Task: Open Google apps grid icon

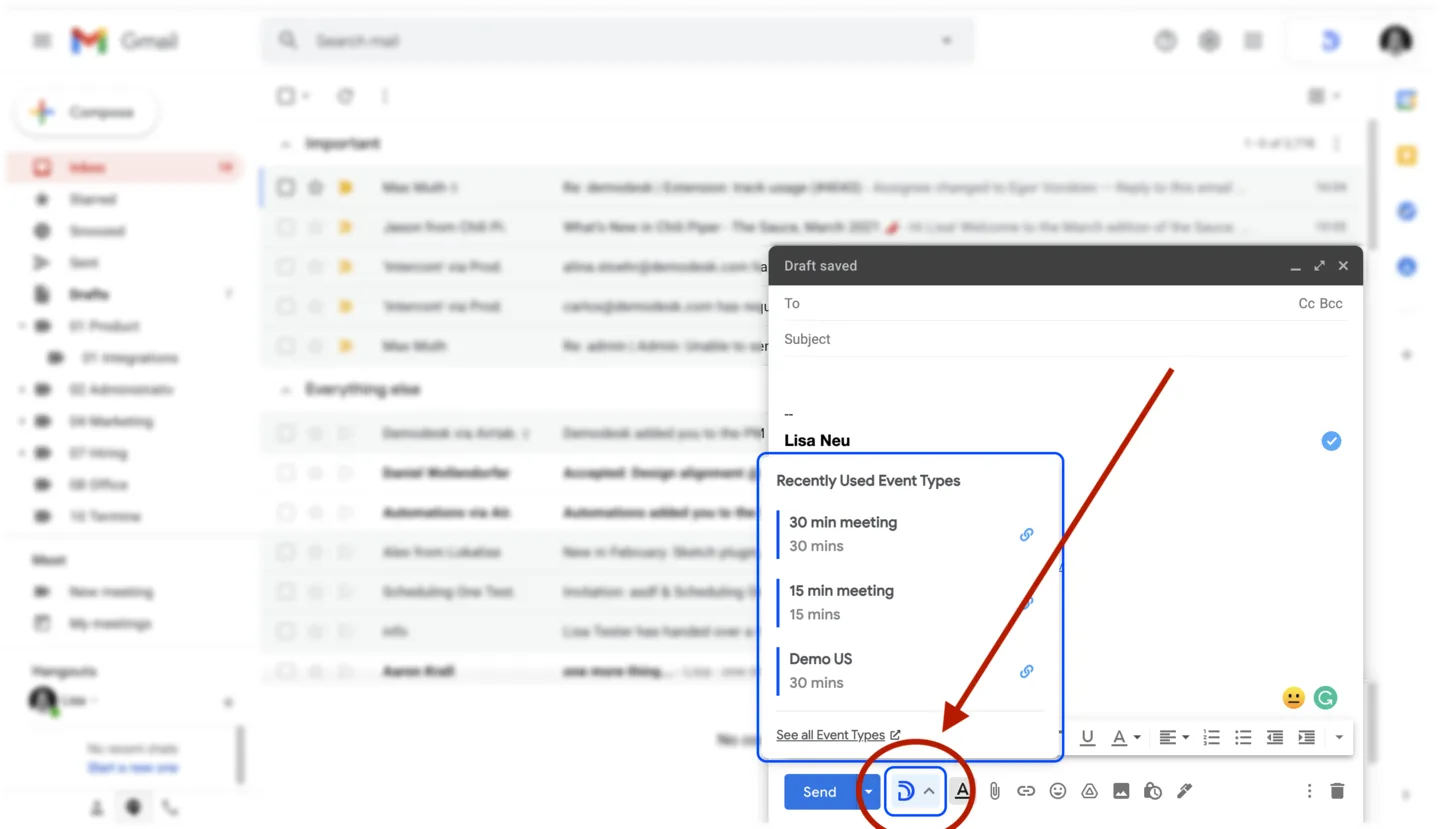Action: pos(1253,41)
